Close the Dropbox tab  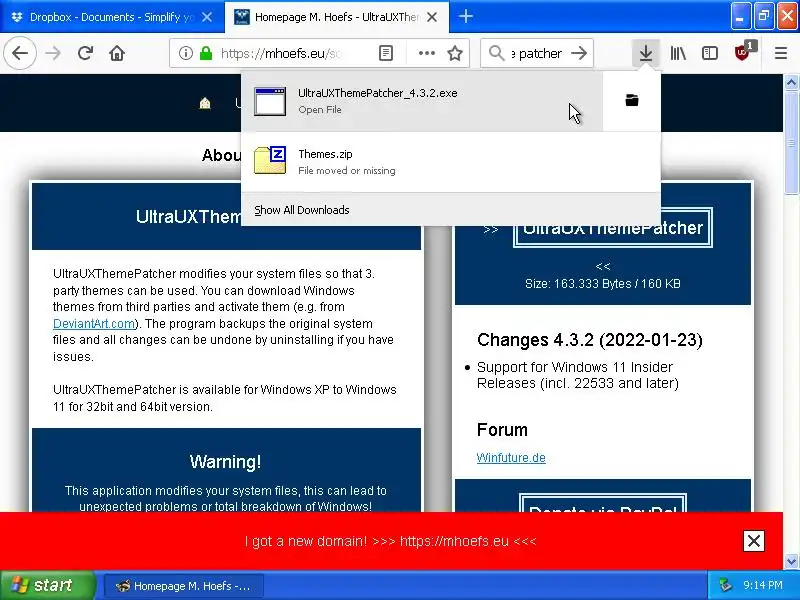pos(207,17)
